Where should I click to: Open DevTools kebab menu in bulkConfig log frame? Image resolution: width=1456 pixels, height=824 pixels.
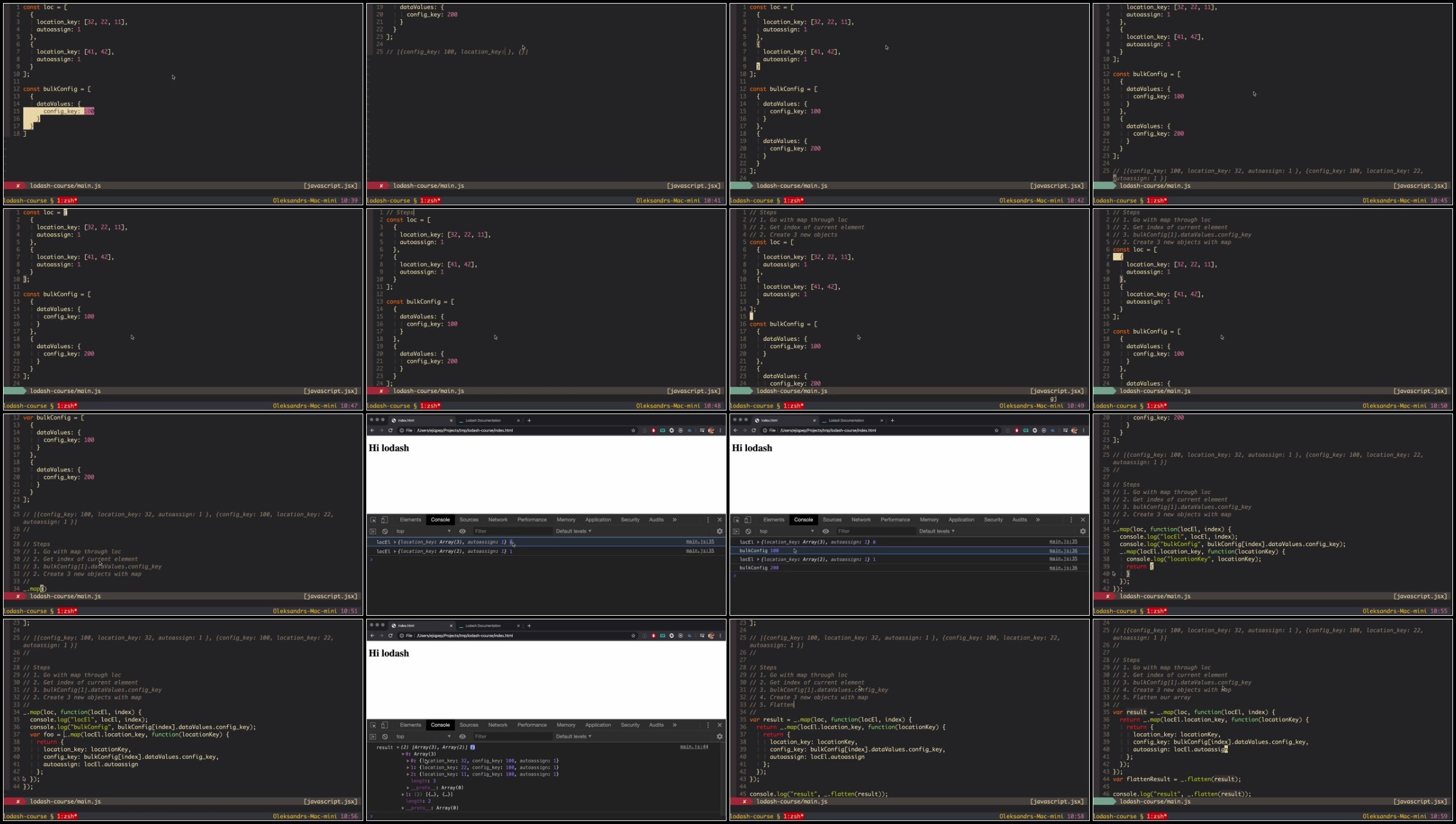tap(1071, 520)
